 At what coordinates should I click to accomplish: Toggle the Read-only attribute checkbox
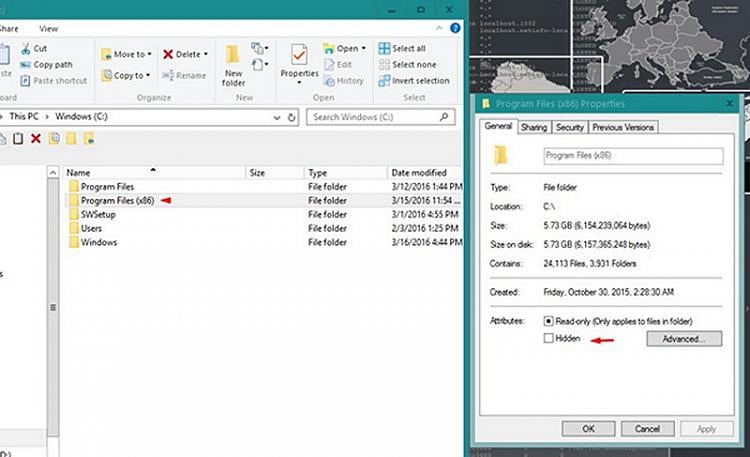point(549,321)
